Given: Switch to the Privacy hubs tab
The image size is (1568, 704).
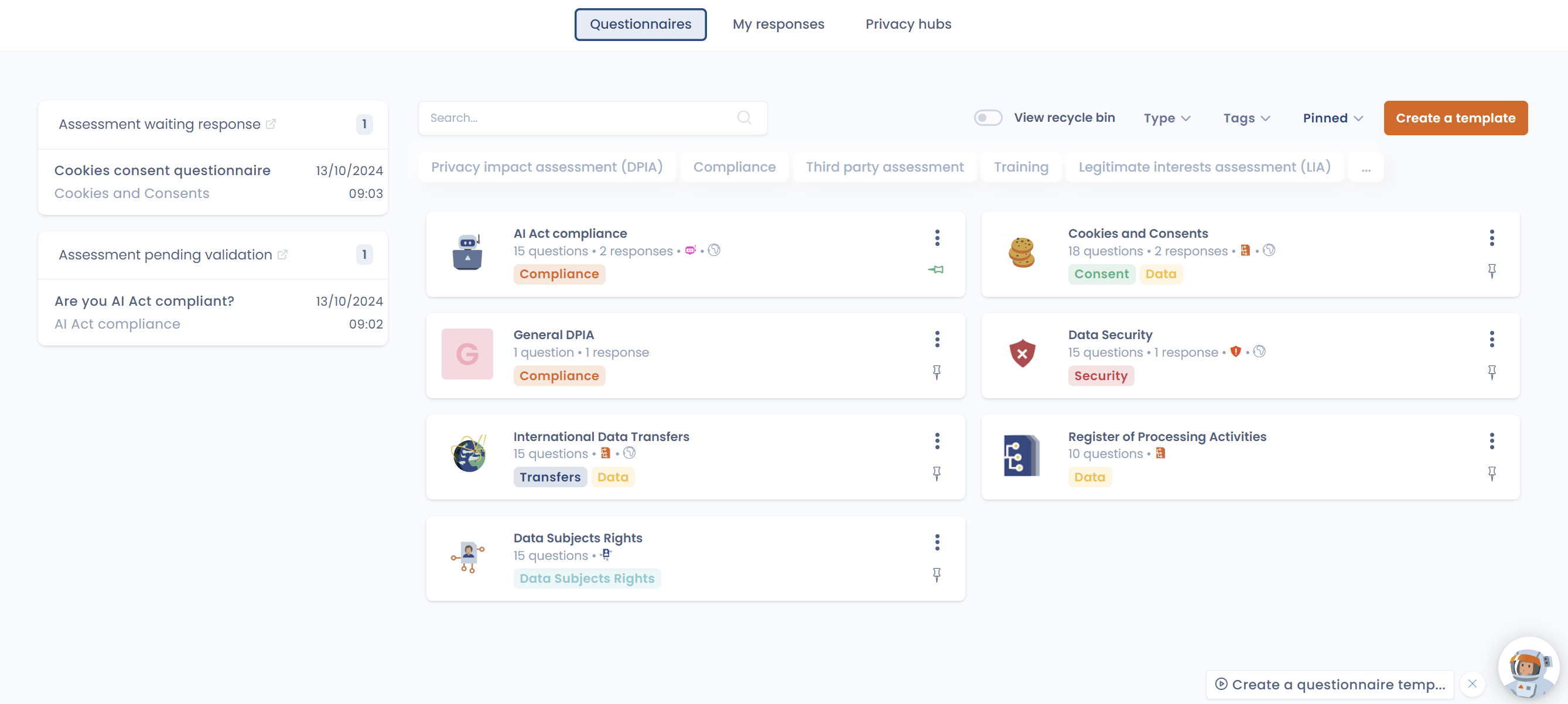Looking at the screenshot, I should pyautogui.click(x=907, y=24).
